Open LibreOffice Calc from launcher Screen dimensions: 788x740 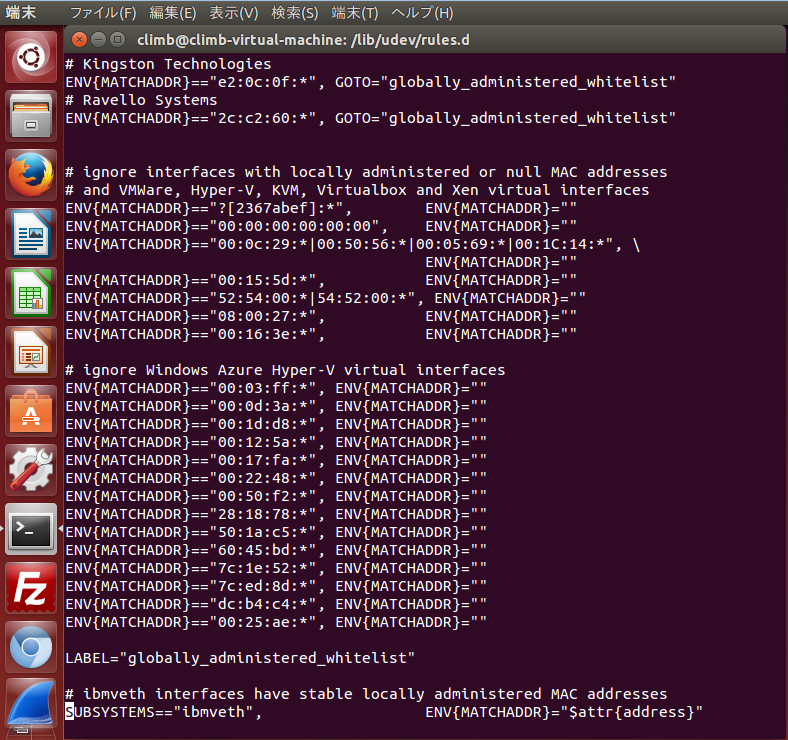click(32, 293)
